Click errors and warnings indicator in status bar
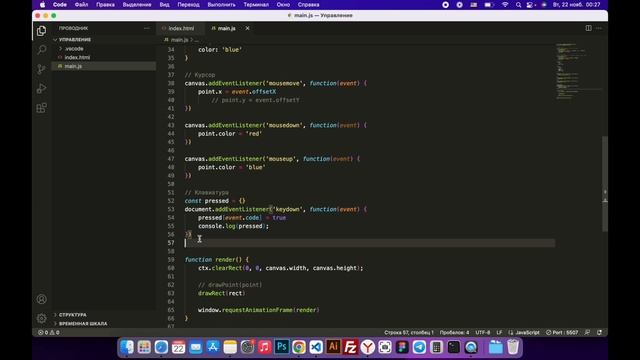640x360 pixels. 49,332
